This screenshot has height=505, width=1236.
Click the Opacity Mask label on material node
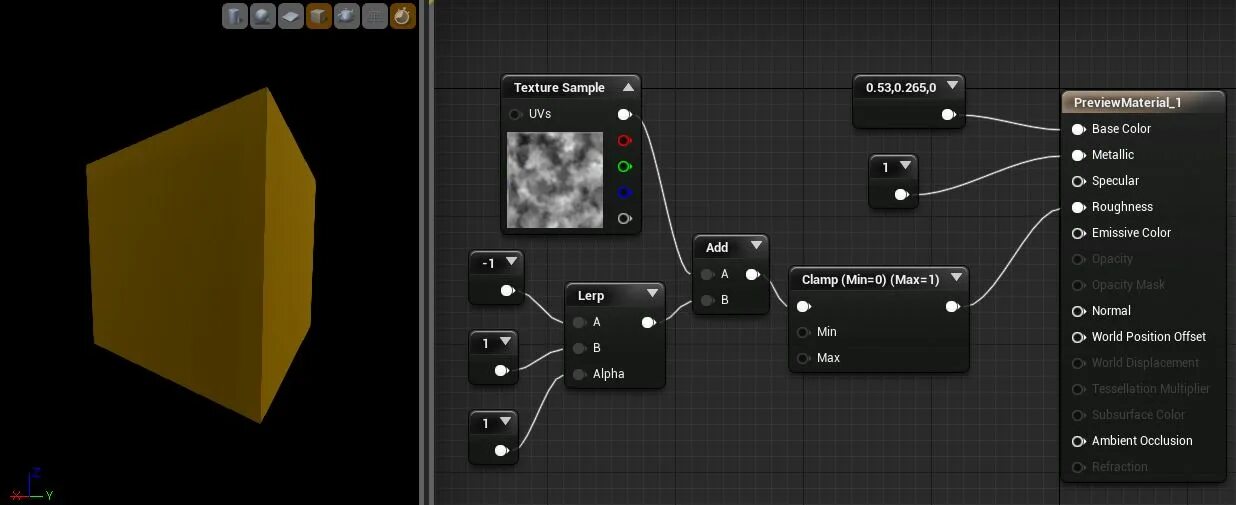pyautogui.click(x=1128, y=285)
